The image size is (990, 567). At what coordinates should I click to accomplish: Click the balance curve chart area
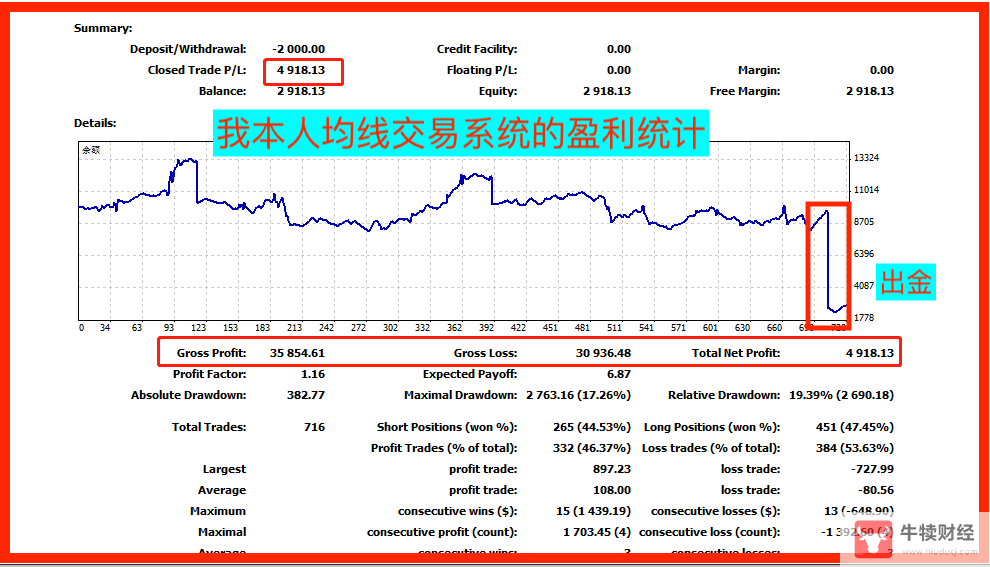pos(464,231)
